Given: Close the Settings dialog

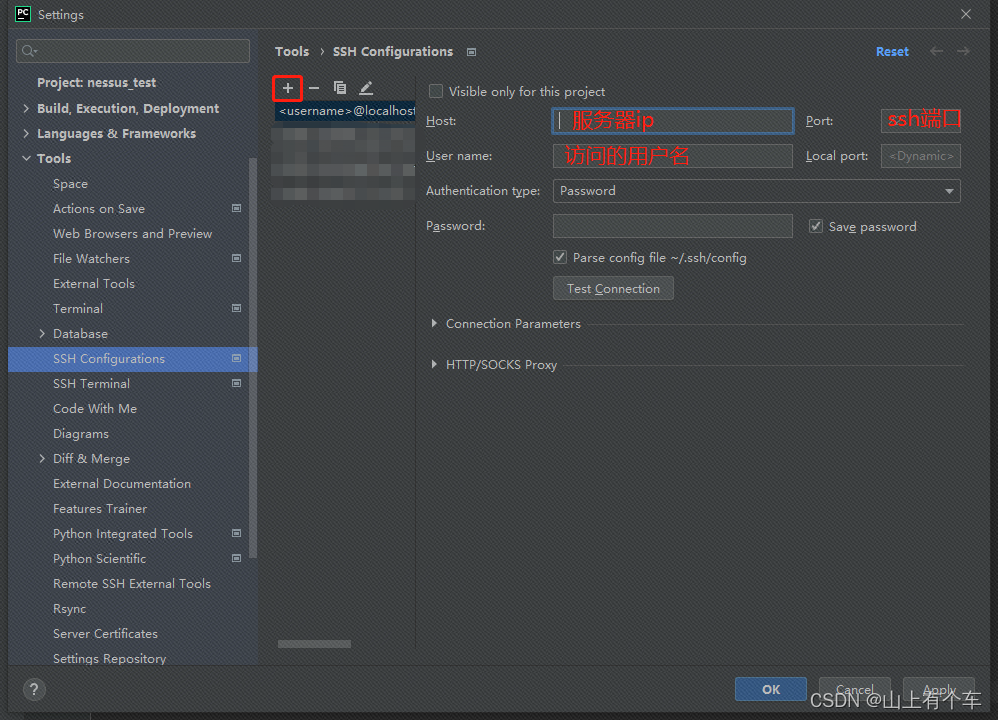Looking at the screenshot, I should tap(966, 14).
